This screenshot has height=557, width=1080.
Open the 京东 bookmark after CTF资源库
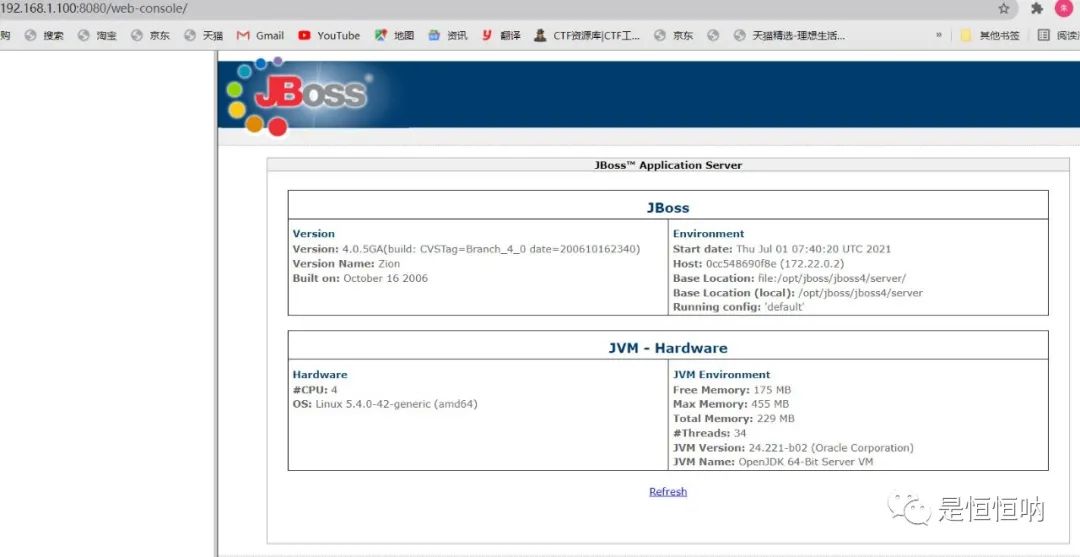coord(674,36)
